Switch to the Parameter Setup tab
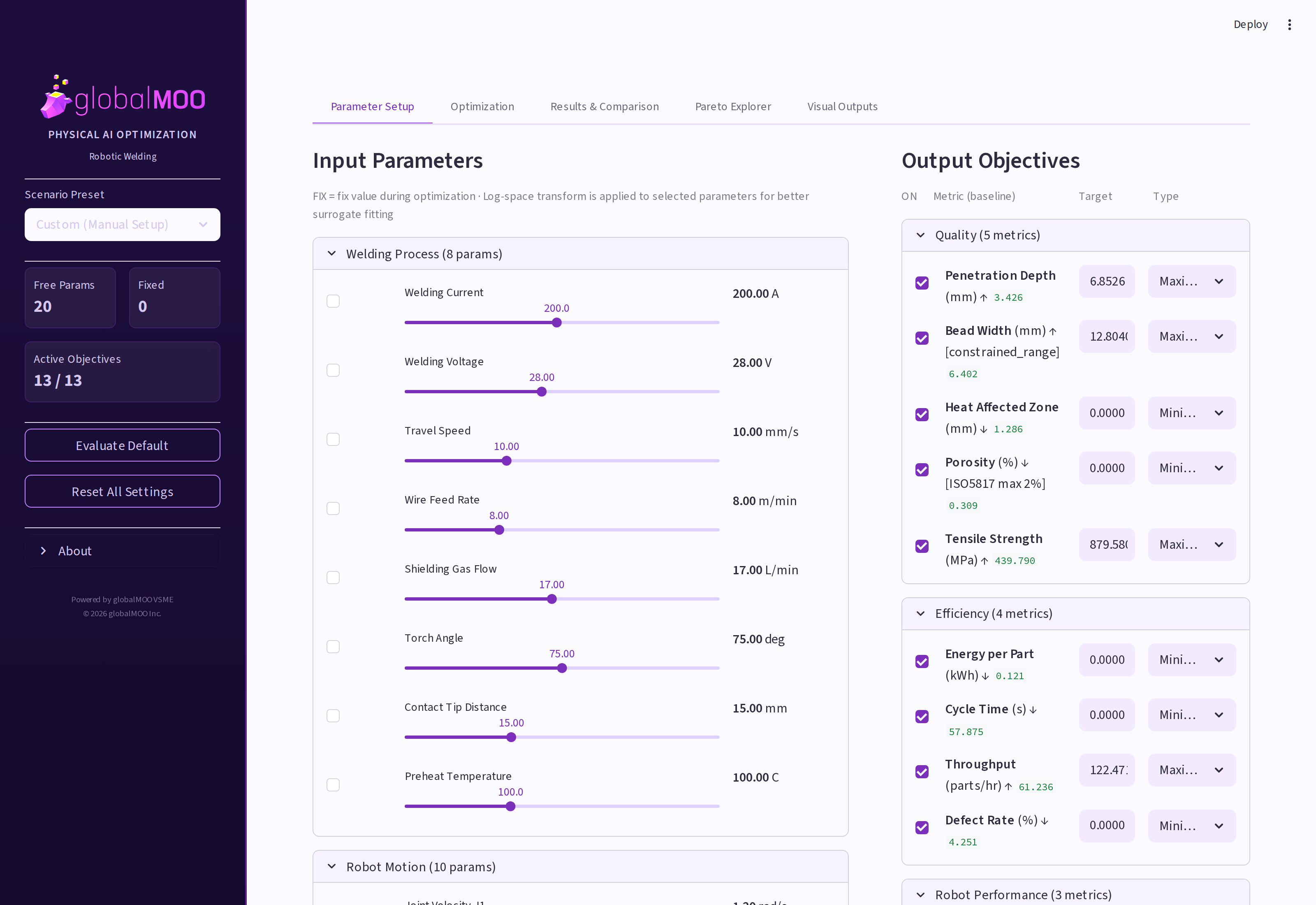The width and height of the screenshot is (1316, 905). pyautogui.click(x=372, y=107)
